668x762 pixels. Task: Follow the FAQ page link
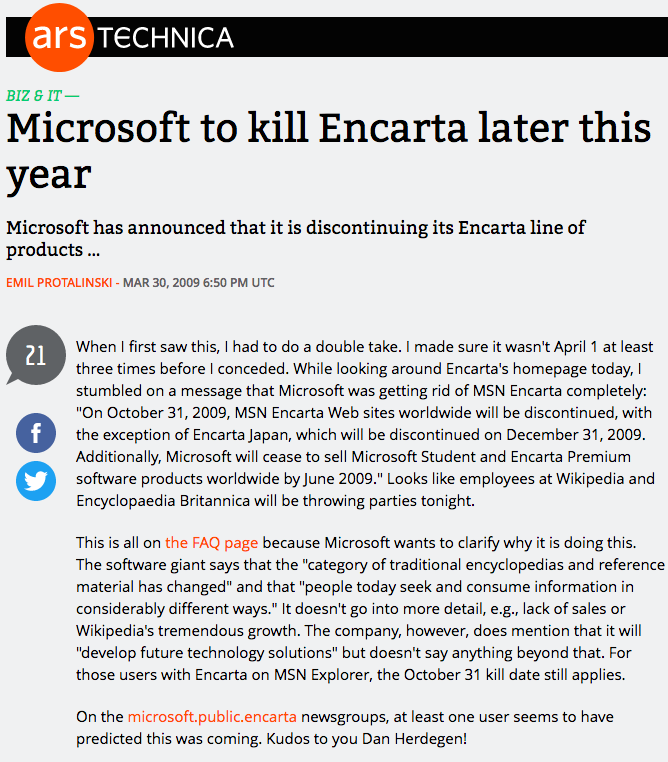tap(212, 543)
